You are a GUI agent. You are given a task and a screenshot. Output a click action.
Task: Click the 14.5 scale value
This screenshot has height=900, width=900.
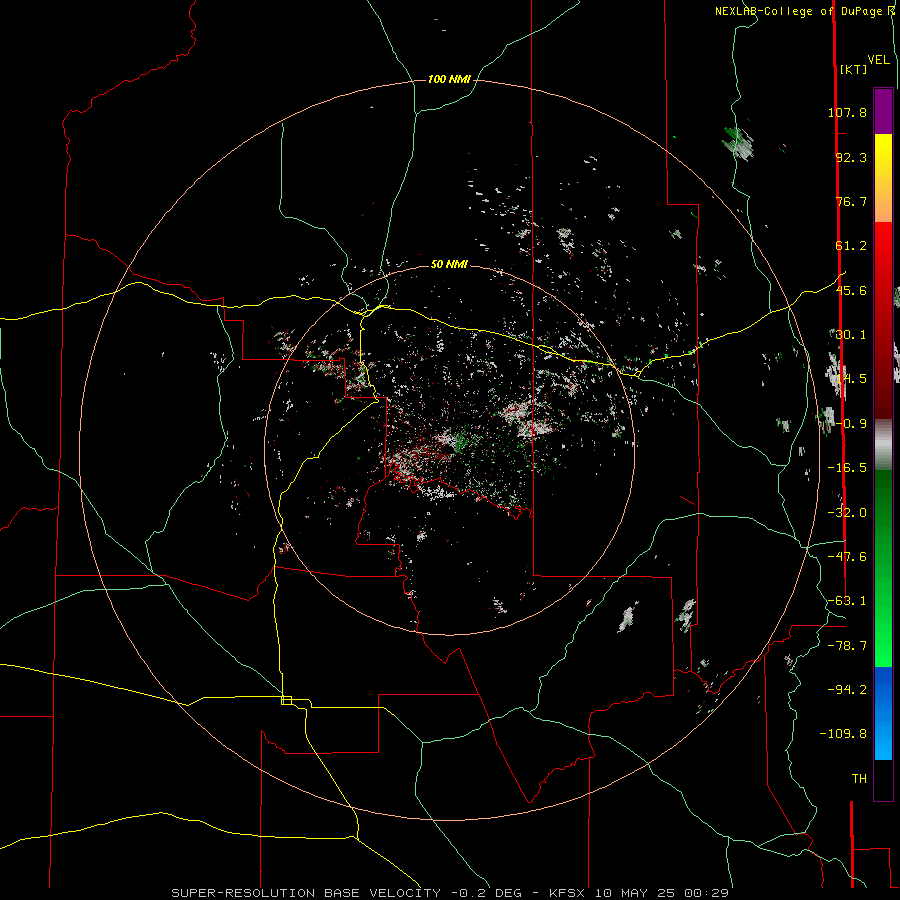(851, 379)
